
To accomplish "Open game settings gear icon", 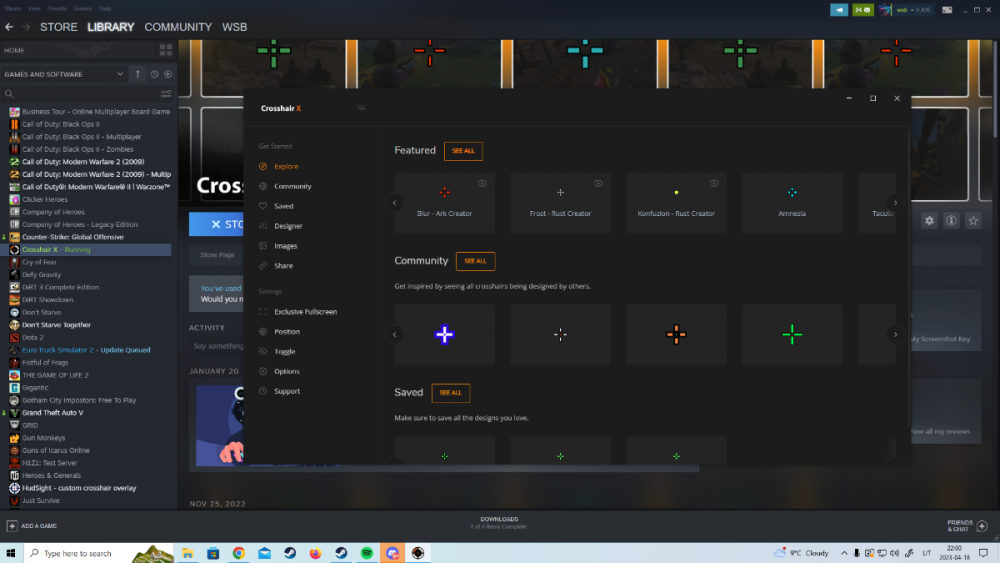I will pyautogui.click(x=929, y=221).
